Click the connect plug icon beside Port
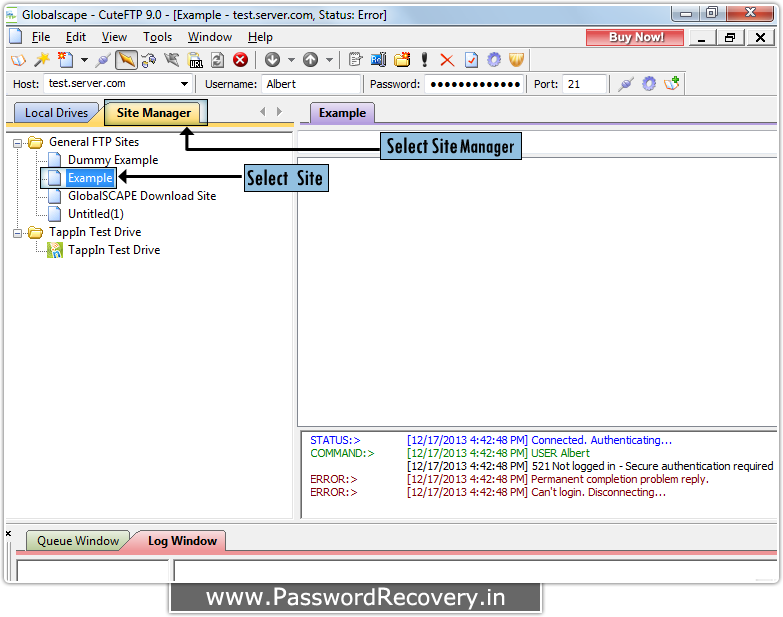Viewport: 783px width, 617px height. pos(626,84)
